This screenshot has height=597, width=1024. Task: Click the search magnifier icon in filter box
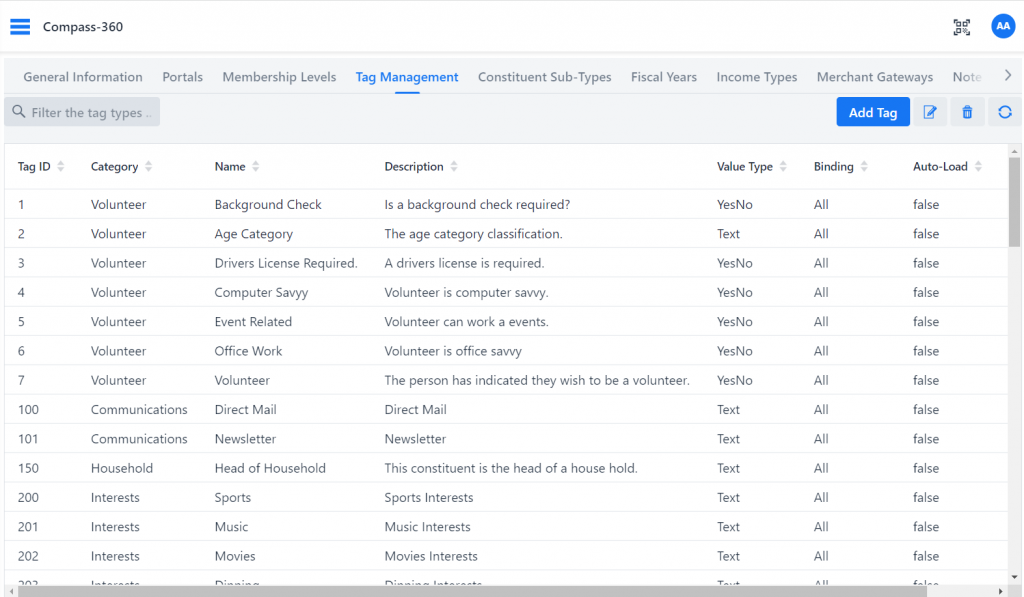(x=19, y=112)
